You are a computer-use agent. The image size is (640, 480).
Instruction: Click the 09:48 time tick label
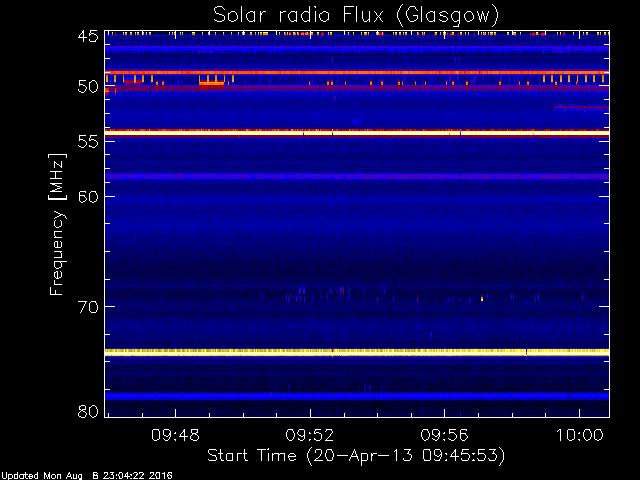click(x=176, y=435)
